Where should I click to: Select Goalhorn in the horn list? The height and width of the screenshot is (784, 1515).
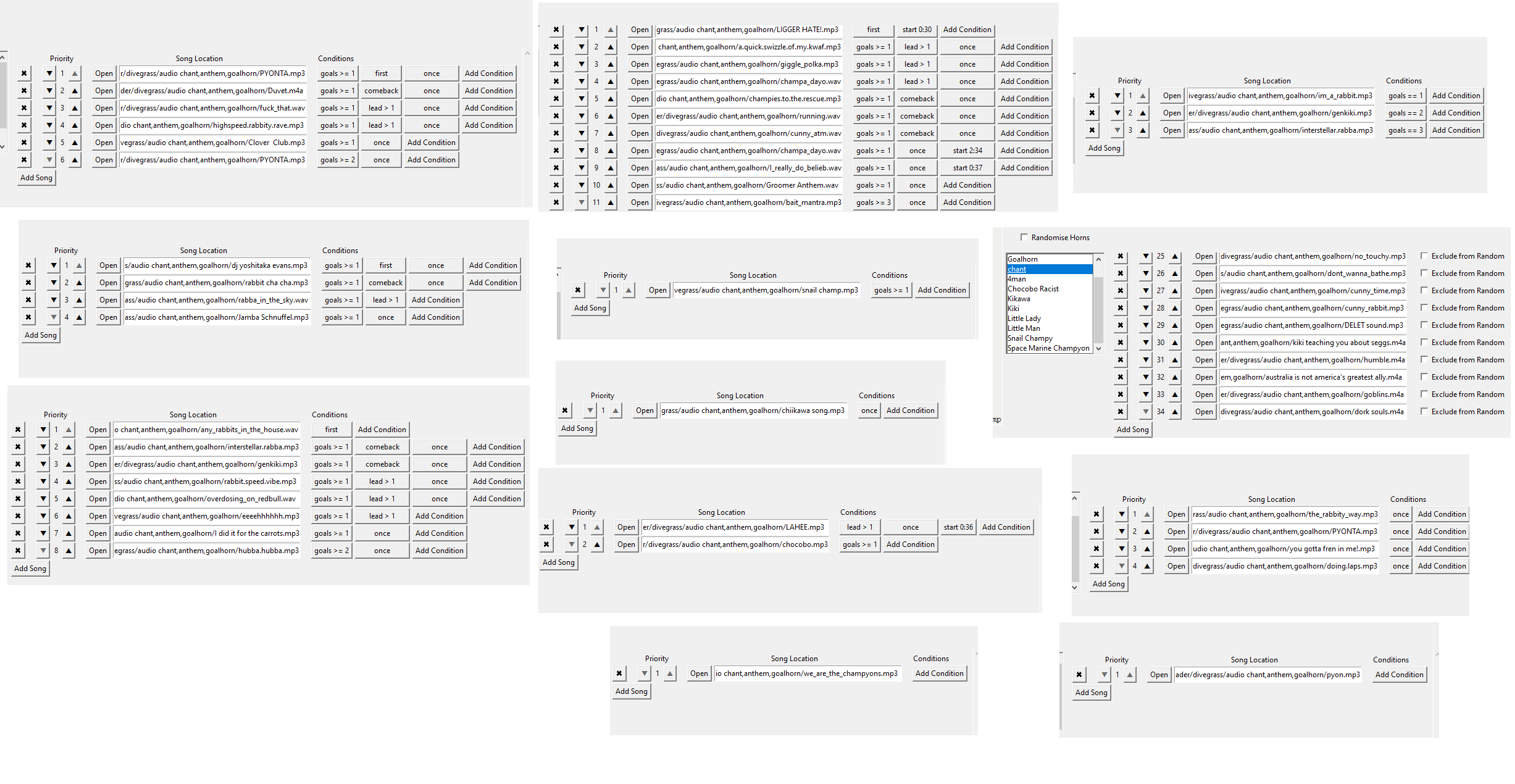[x=1050, y=259]
